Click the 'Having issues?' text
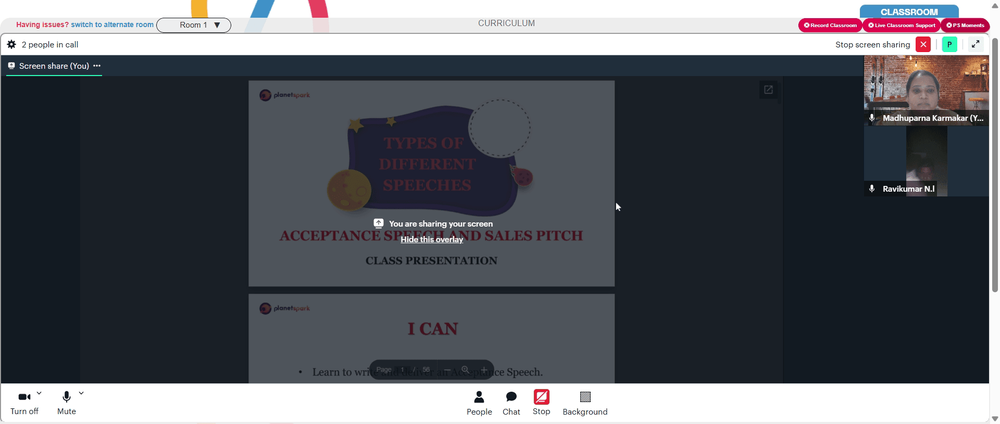The height and width of the screenshot is (424, 1000). pos(42,25)
